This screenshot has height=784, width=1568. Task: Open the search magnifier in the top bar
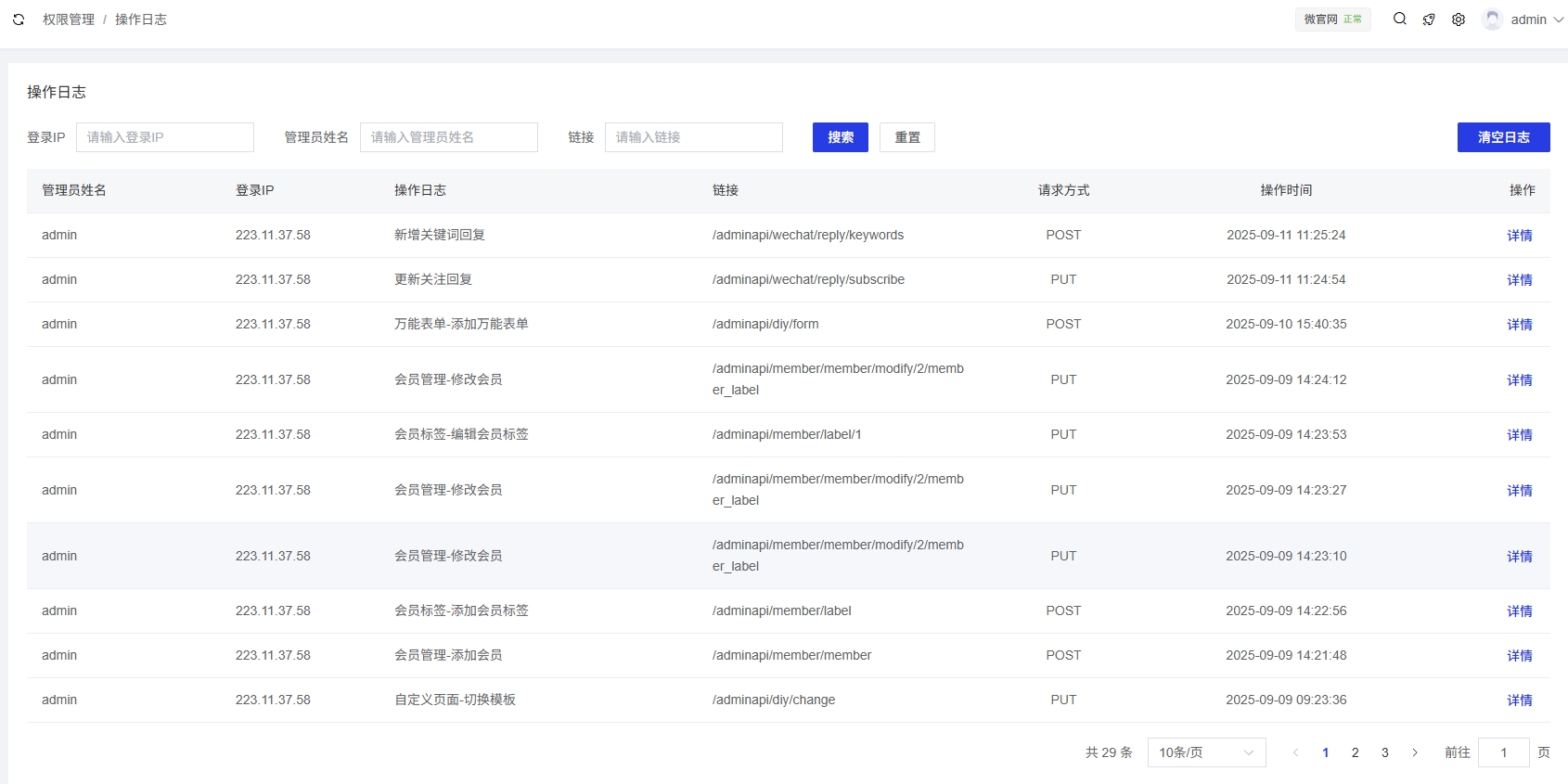tap(1399, 19)
